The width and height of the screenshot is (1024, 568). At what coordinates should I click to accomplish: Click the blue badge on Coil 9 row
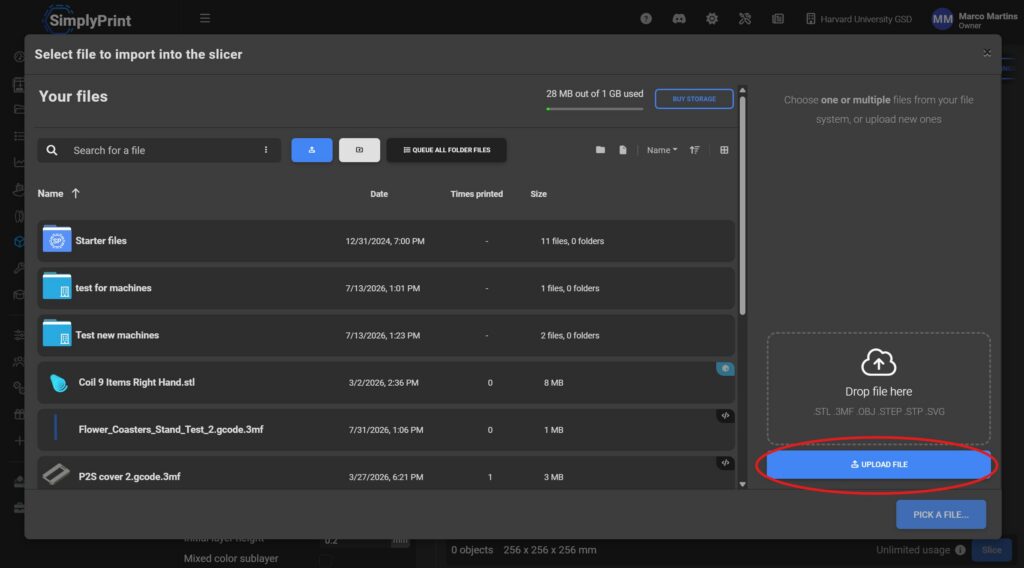point(725,369)
